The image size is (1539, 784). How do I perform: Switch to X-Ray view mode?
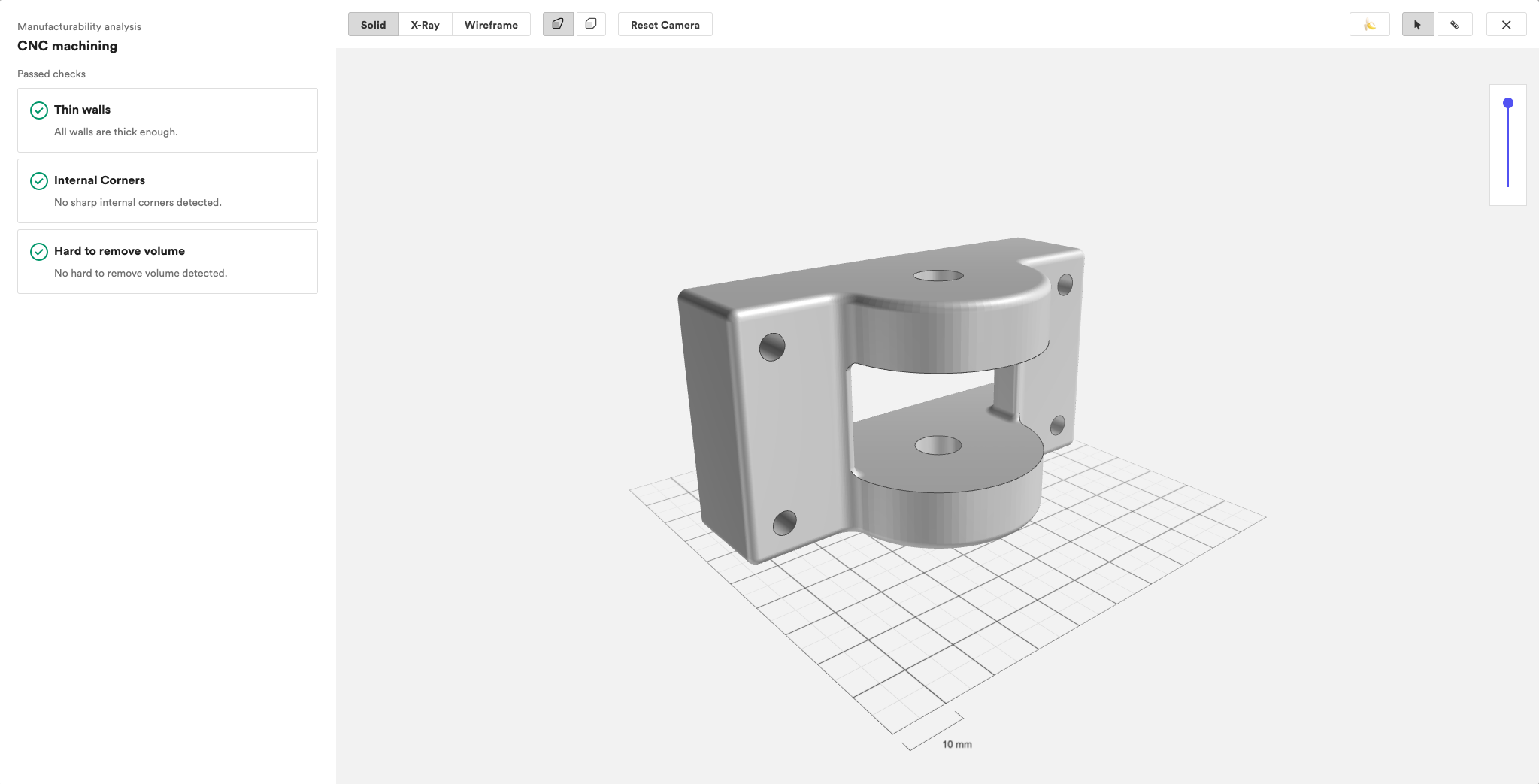425,25
